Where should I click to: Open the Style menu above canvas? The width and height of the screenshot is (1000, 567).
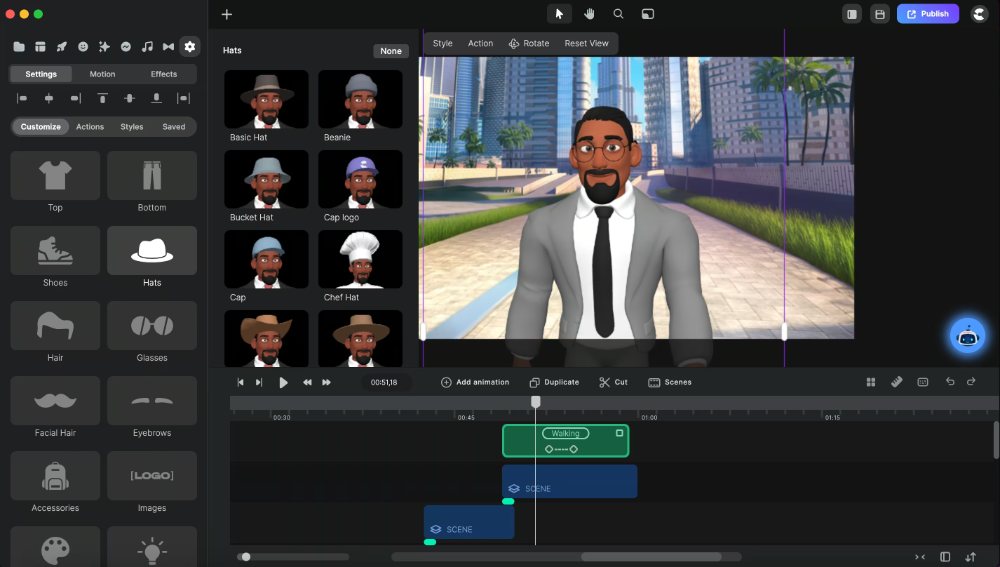coord(443,43)
